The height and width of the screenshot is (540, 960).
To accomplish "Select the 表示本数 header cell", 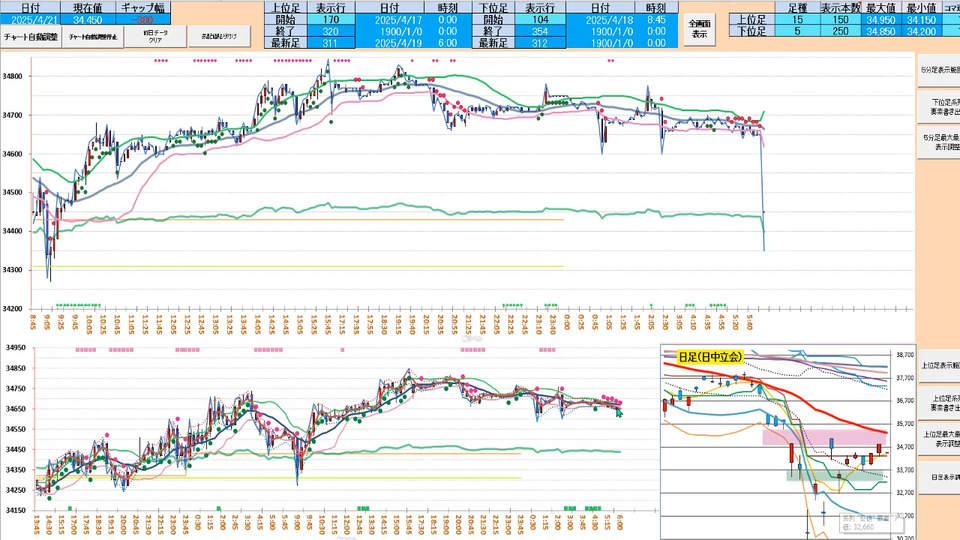I will click(841, 8).
